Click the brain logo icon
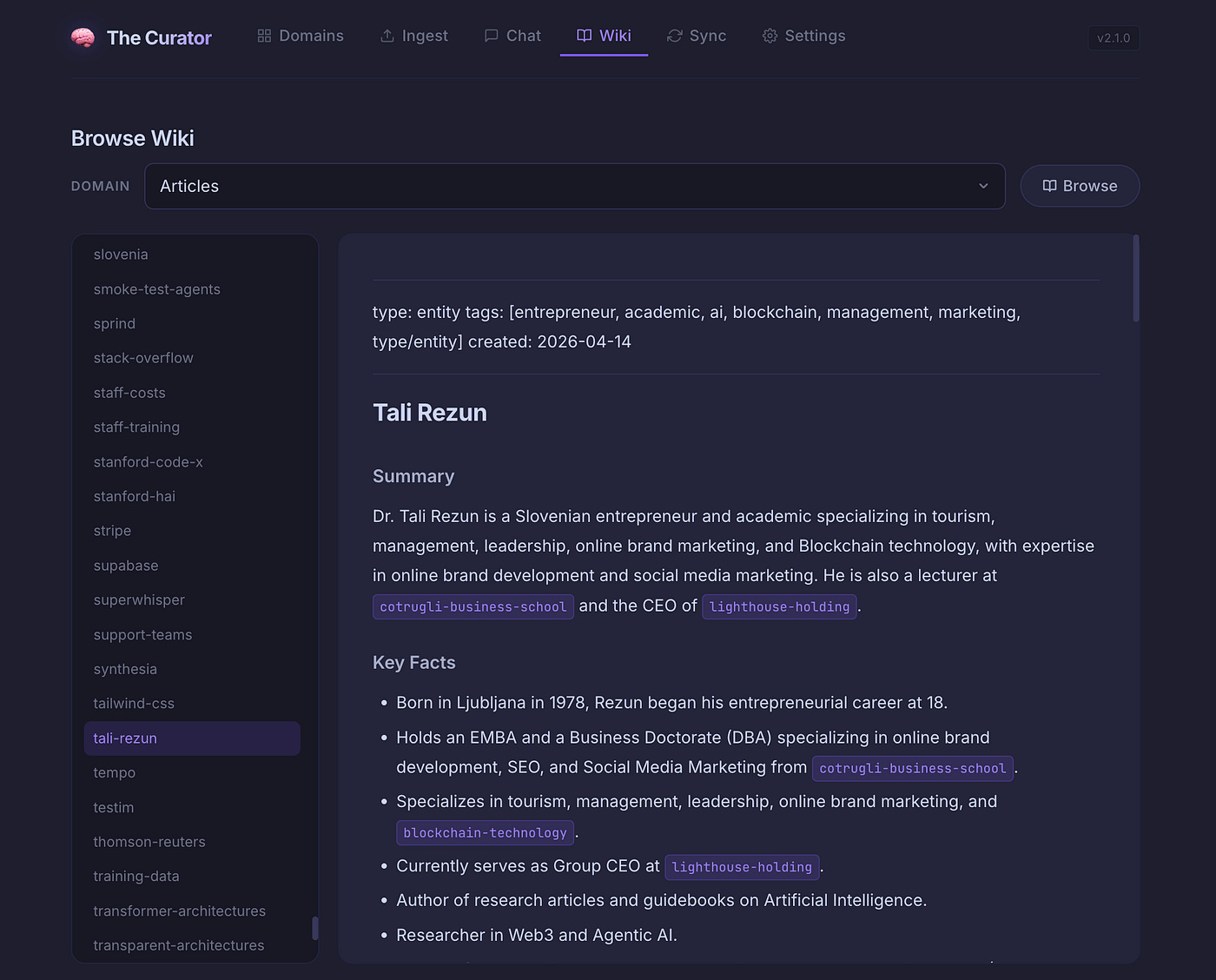 [83, 37]
